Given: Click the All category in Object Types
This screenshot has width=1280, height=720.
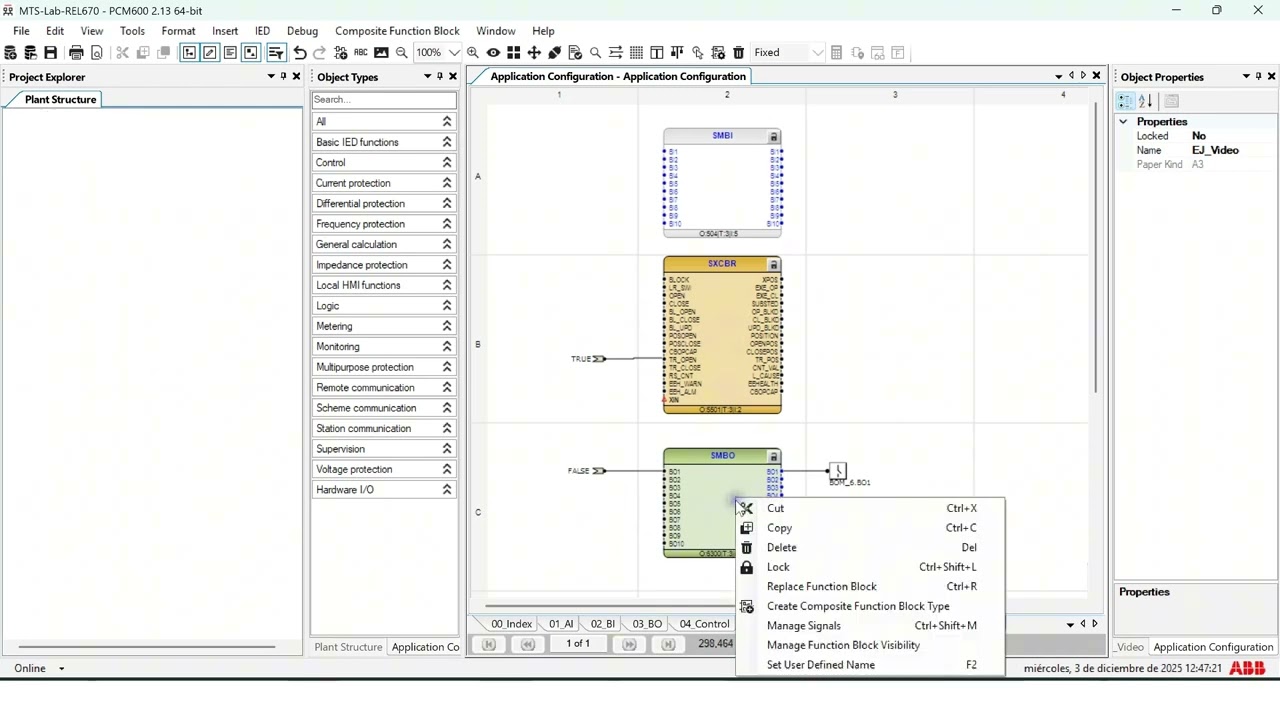Looking at the screenshot, I should point(384,122).
